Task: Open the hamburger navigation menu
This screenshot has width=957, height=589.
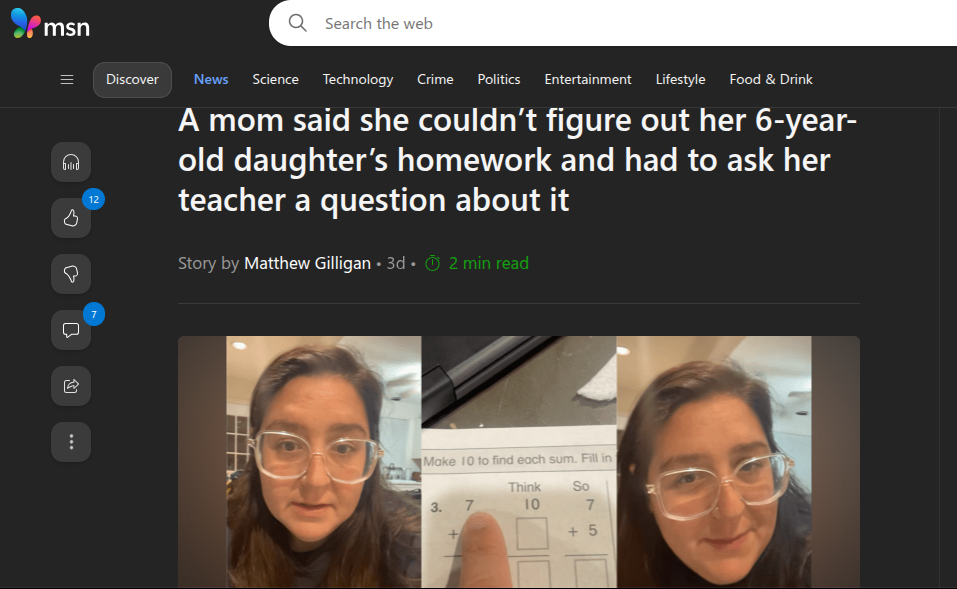Action: [x=67, y=79]
